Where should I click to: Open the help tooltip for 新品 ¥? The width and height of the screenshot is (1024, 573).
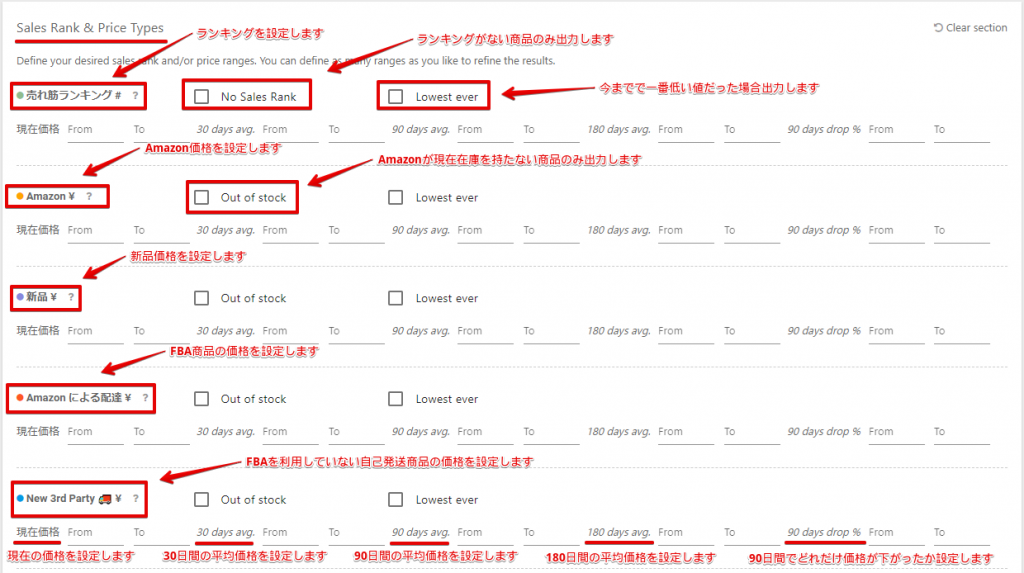(x=71, y=298)
